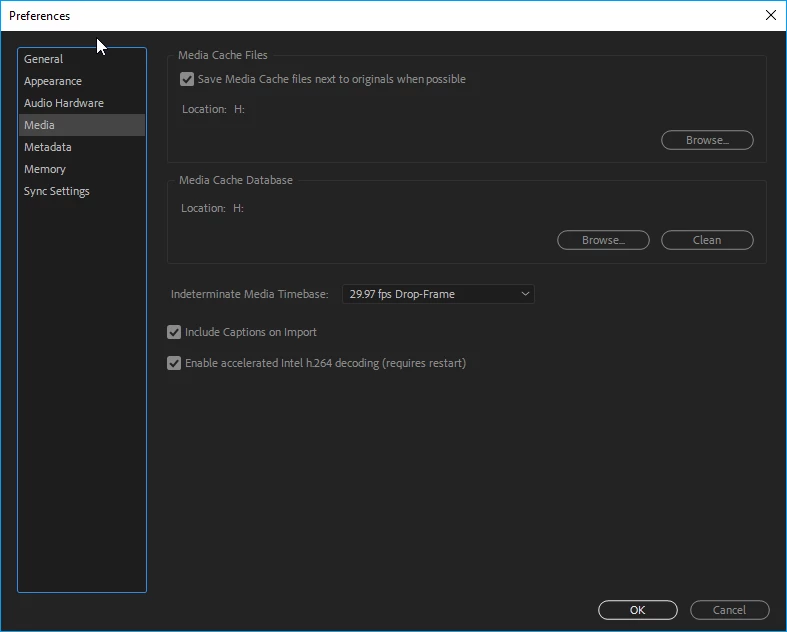Click the Indeterminate Media Timebase label

[x=249, y=294]
